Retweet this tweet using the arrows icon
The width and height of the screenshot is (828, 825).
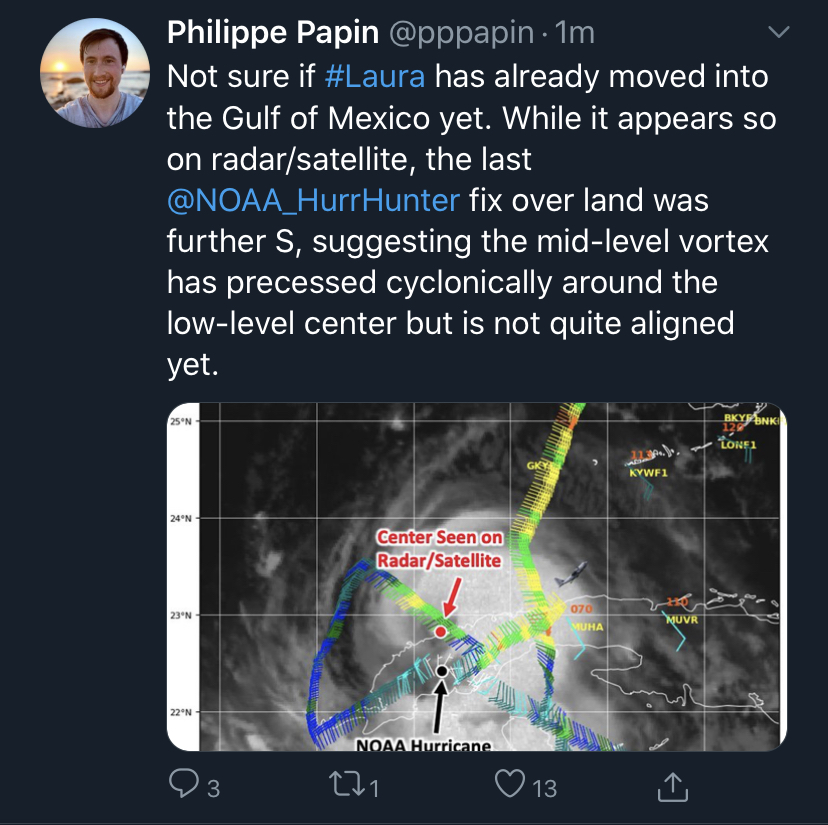(347, 785)
